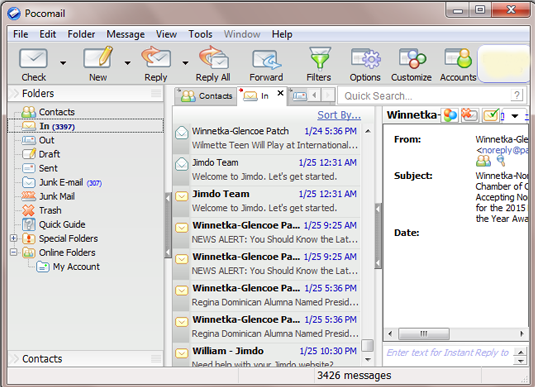Click the tab scroll right arrow
The image size is (536, 387).
tap(328, 95)
